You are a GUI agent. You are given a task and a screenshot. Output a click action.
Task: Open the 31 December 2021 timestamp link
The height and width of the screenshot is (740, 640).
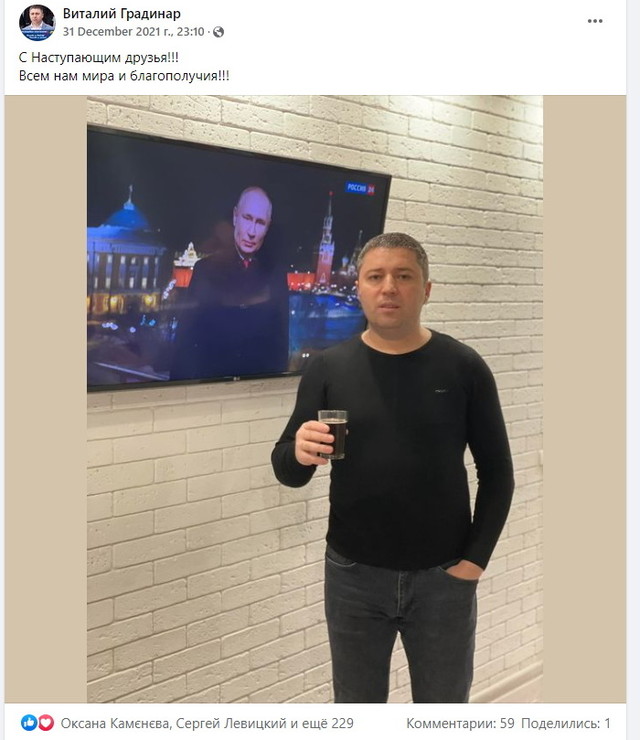134,32
